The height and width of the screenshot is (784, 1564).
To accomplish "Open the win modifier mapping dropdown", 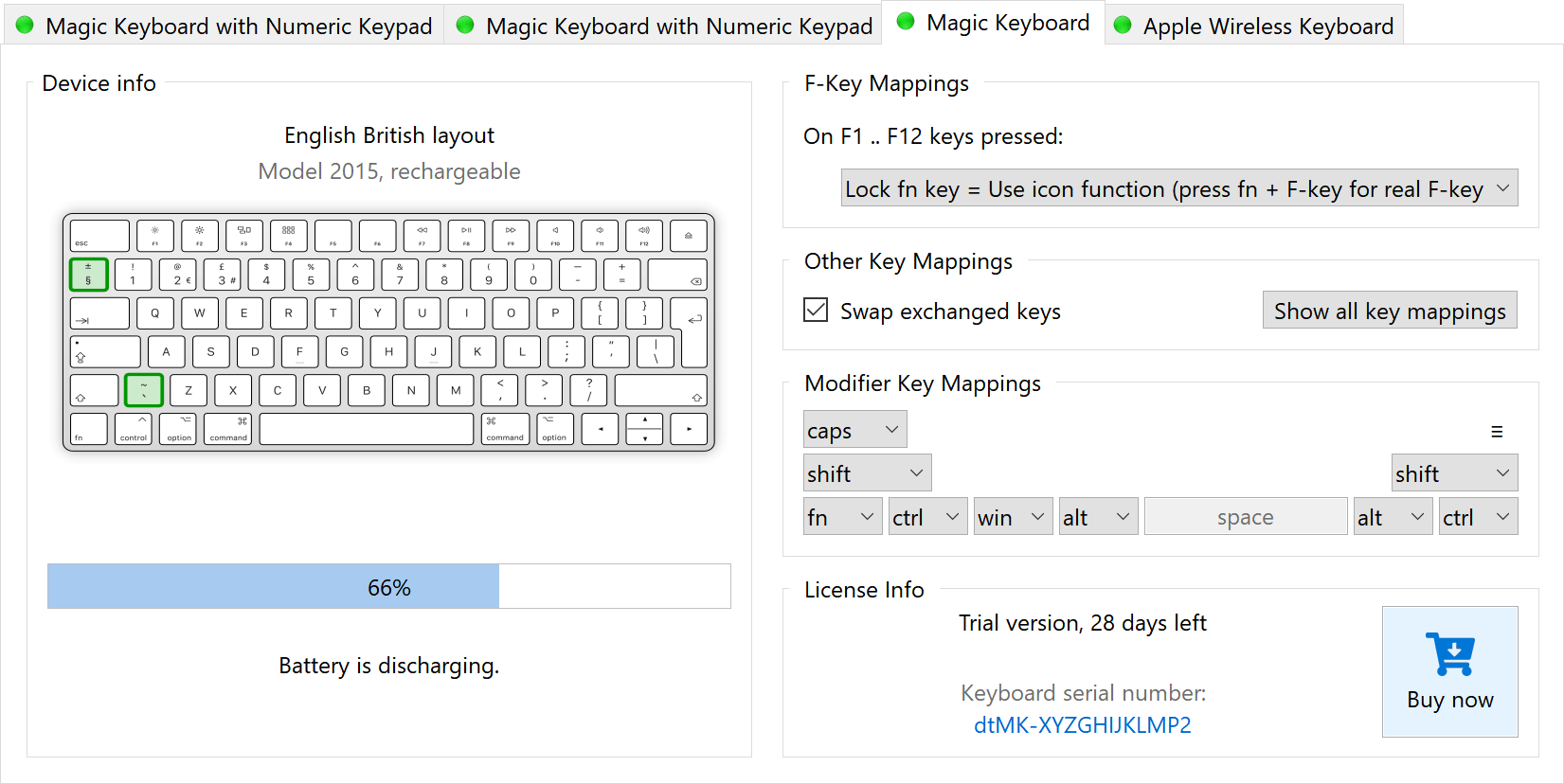I will pyautogui.click(x=1013, y=517).
